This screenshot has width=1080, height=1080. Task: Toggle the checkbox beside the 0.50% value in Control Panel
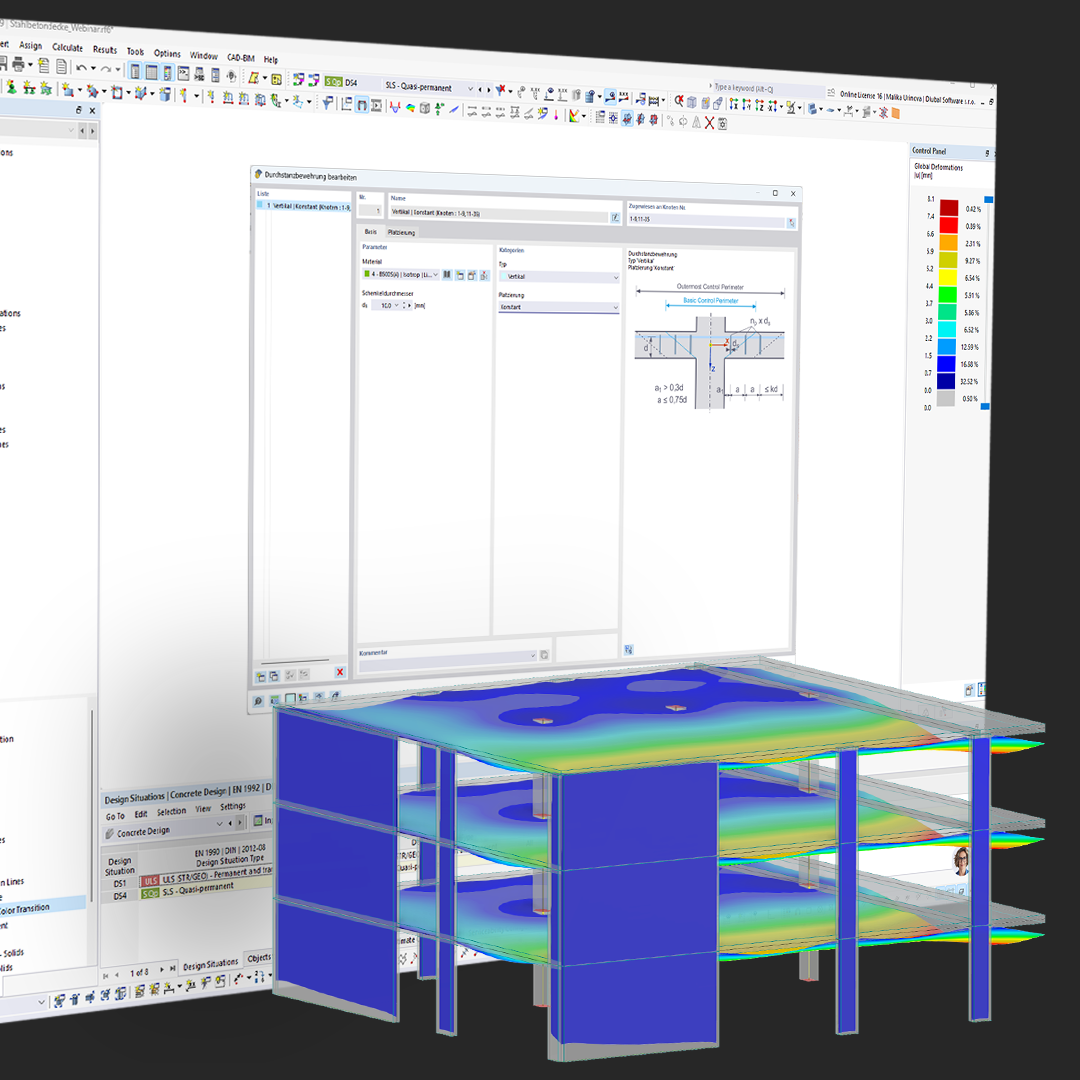click(x=985, y=407)
